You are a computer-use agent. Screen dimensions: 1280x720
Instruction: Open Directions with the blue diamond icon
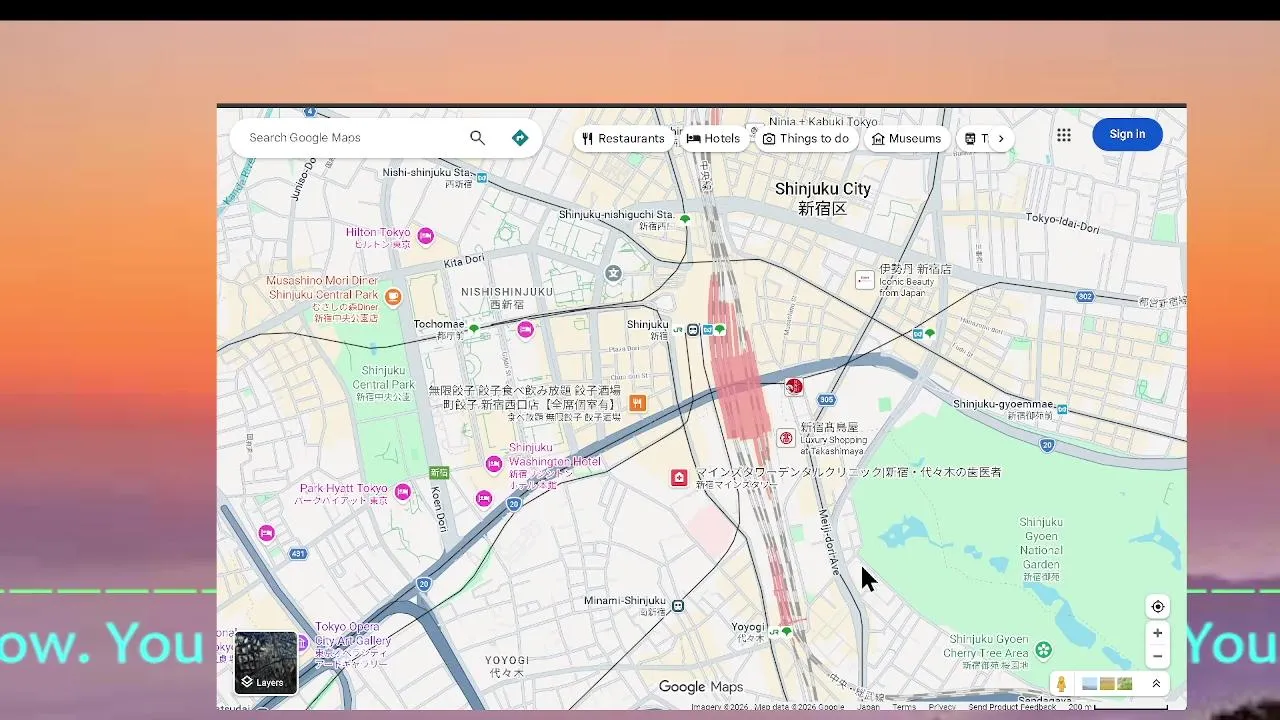(520, 138)
